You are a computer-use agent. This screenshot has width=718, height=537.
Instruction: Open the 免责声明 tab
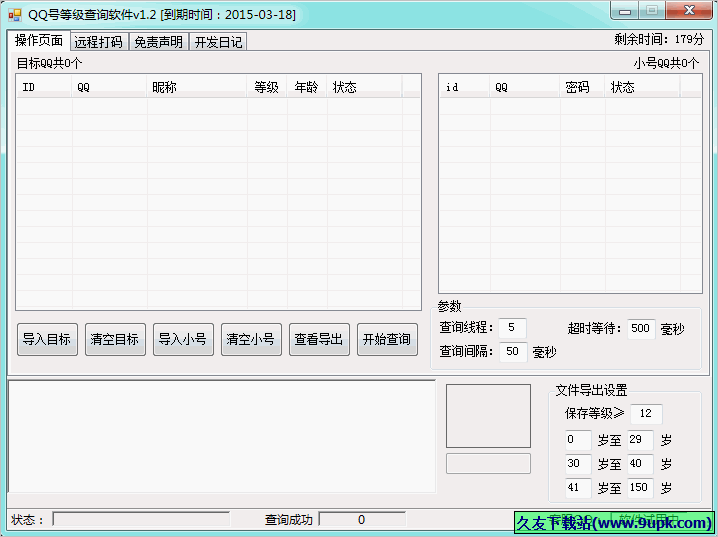pos(158,42)
